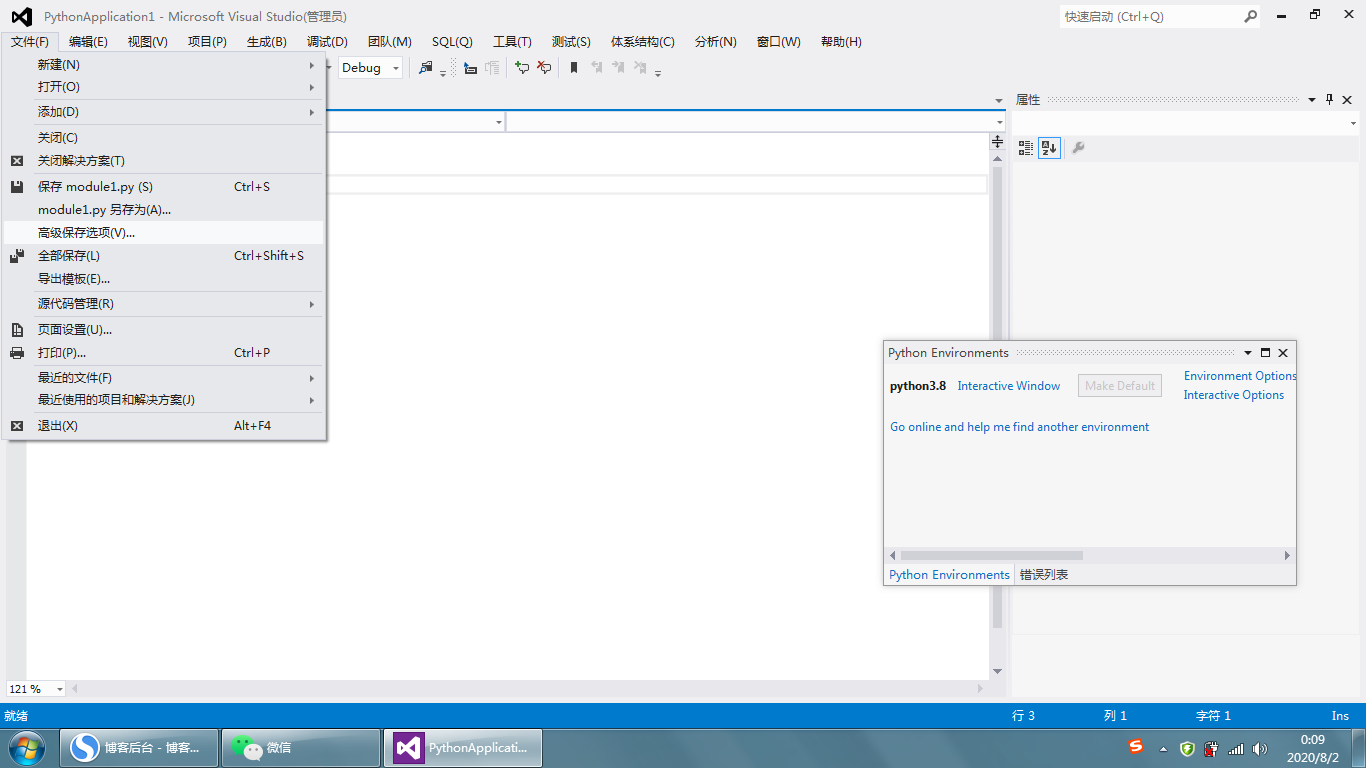Viewport: 1366px width, 768px height.
Task: Click the network signal tray icon
Action: click(x=1236, y=748)
